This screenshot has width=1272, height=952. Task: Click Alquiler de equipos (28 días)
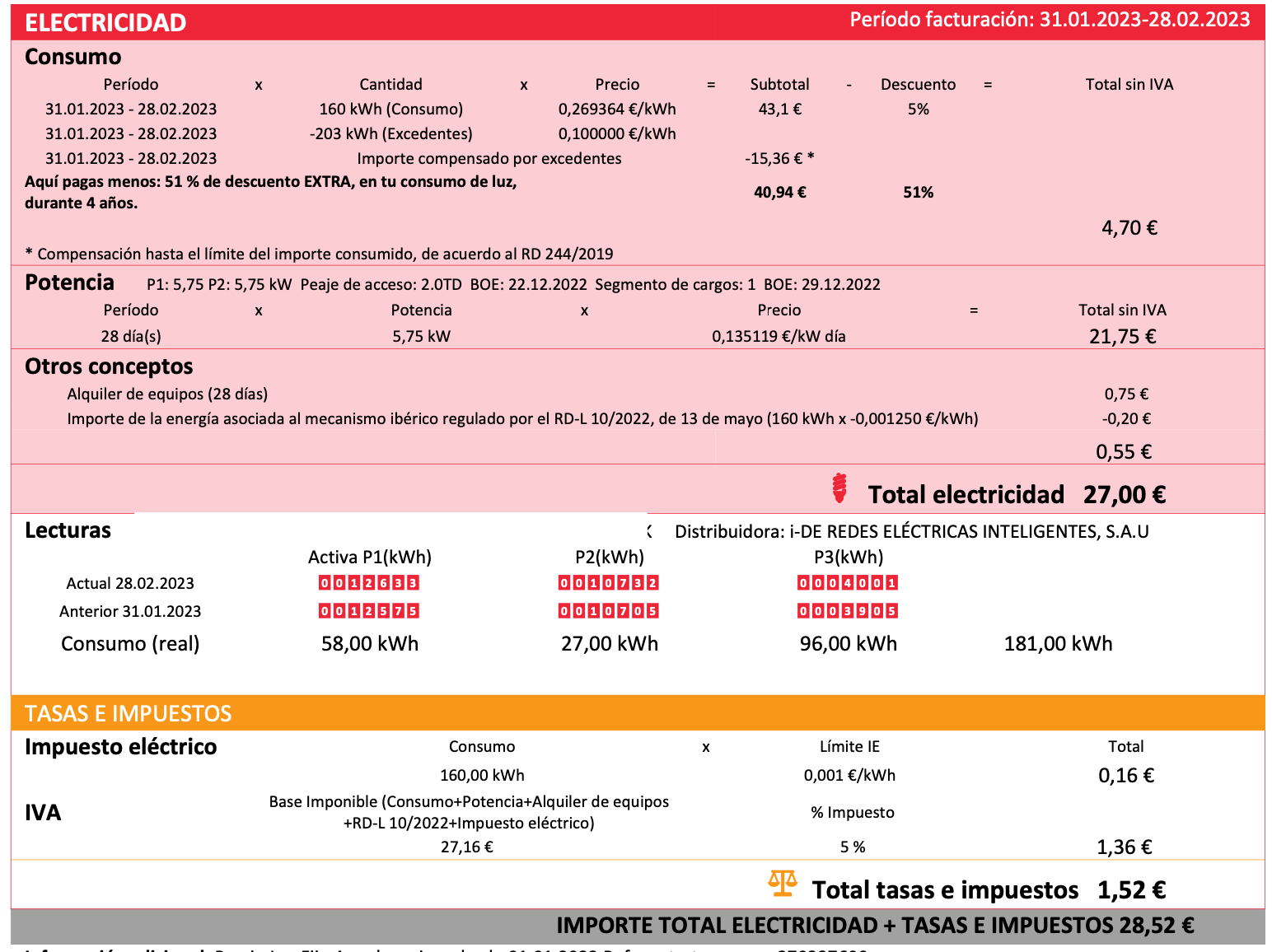(x=167, y=394)
